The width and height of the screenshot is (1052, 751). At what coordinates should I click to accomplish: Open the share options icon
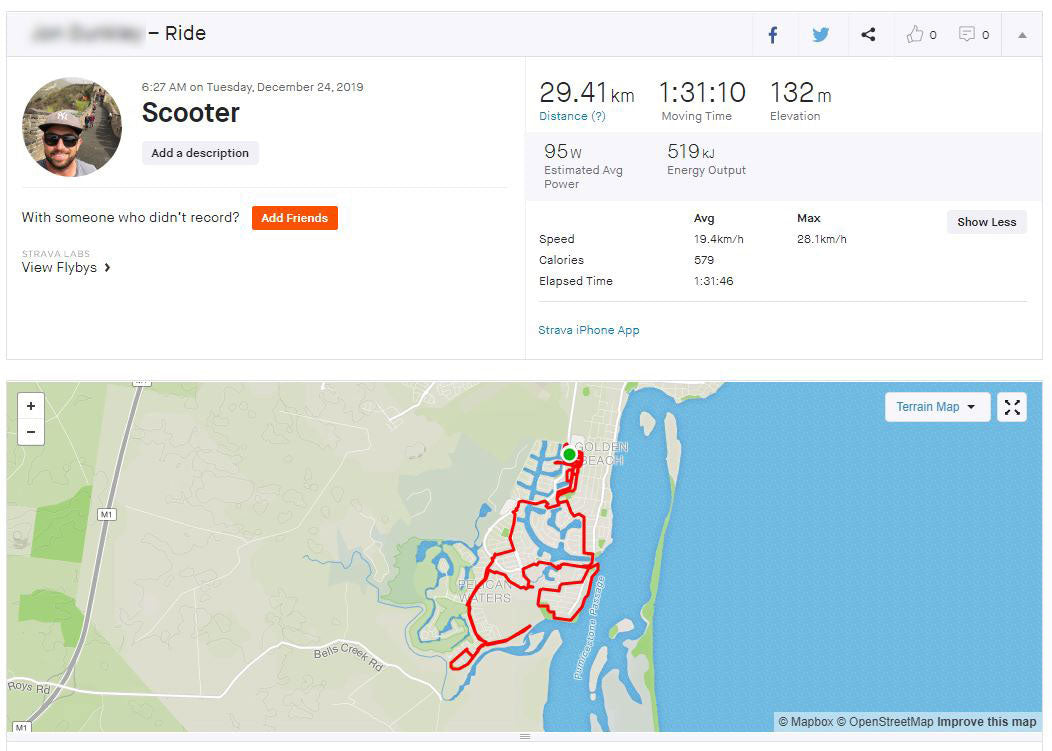tap(868, 33)
